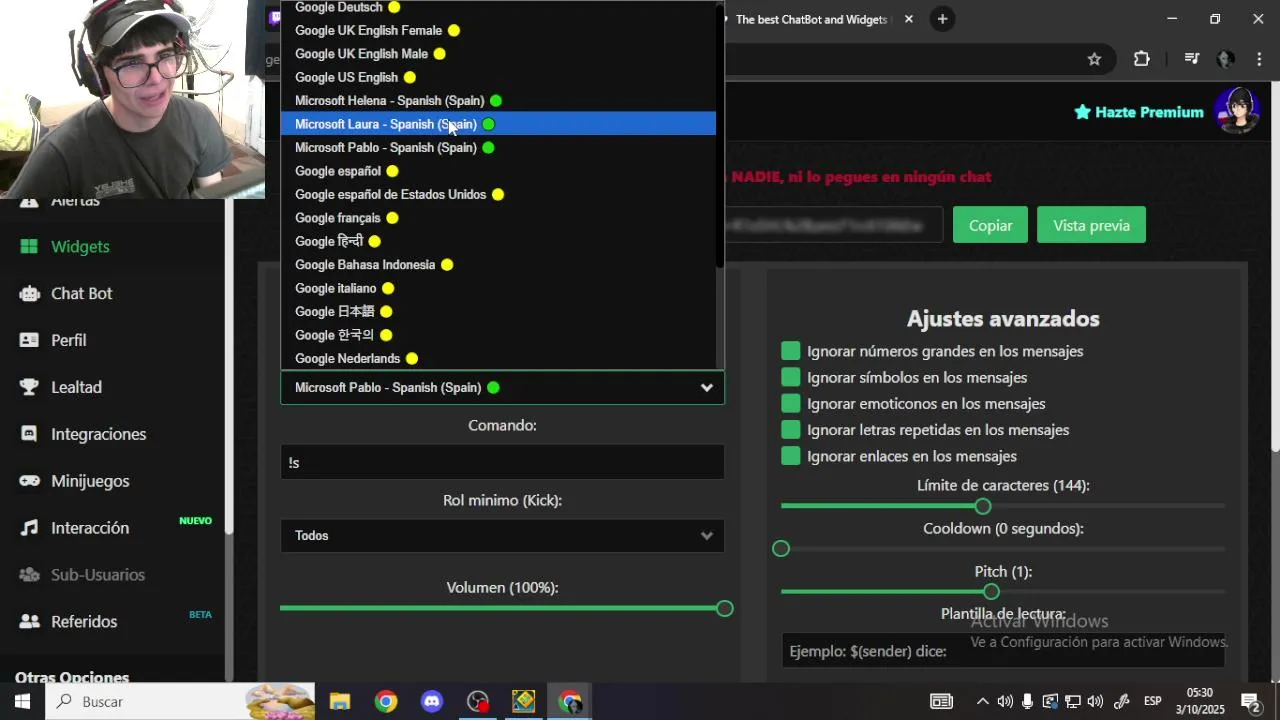Open File Explorer from taskbar
Screen dimensions: 1280x720
(x=339, y=702)
